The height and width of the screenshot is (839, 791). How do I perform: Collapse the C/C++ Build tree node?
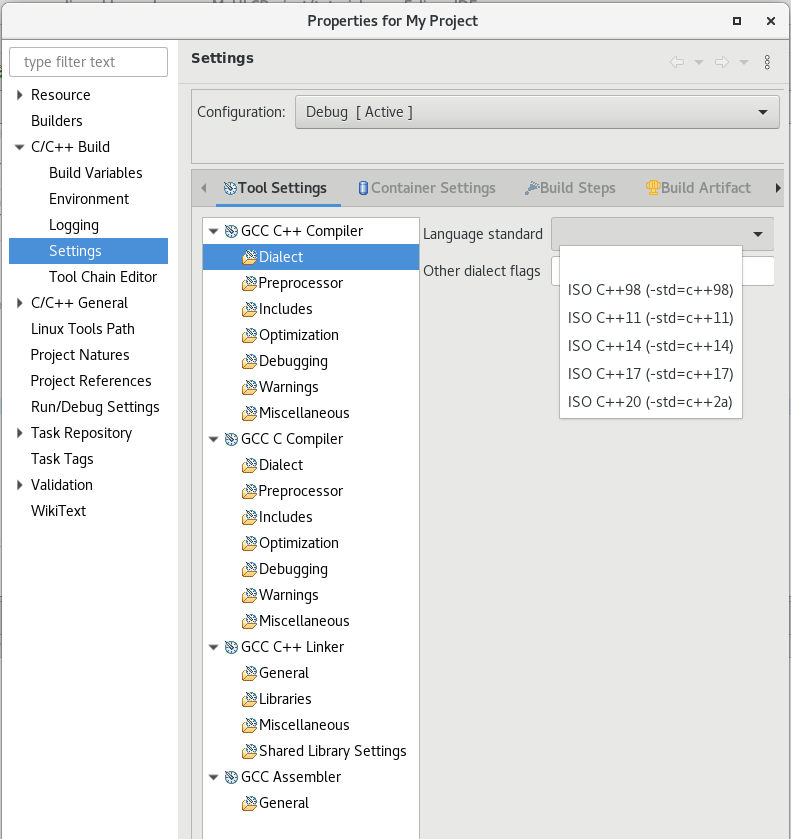pyautogui.click(x=19, y=147)
